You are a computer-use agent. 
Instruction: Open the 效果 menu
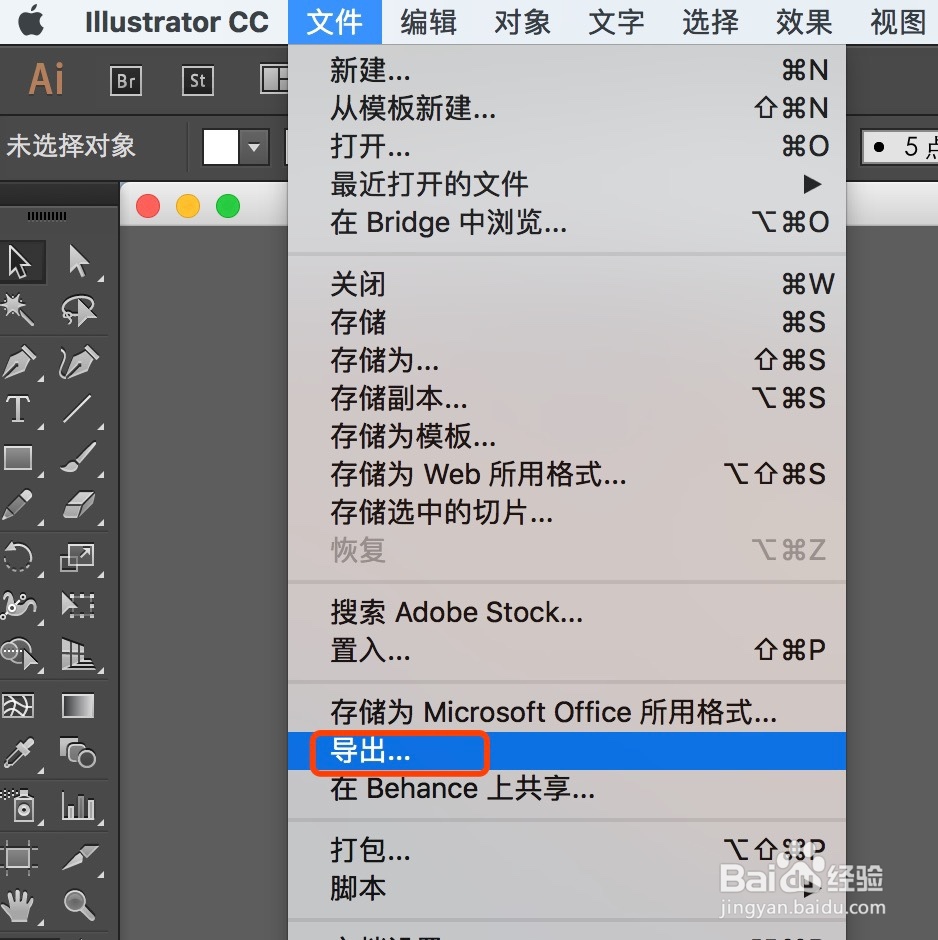point(804,22)
